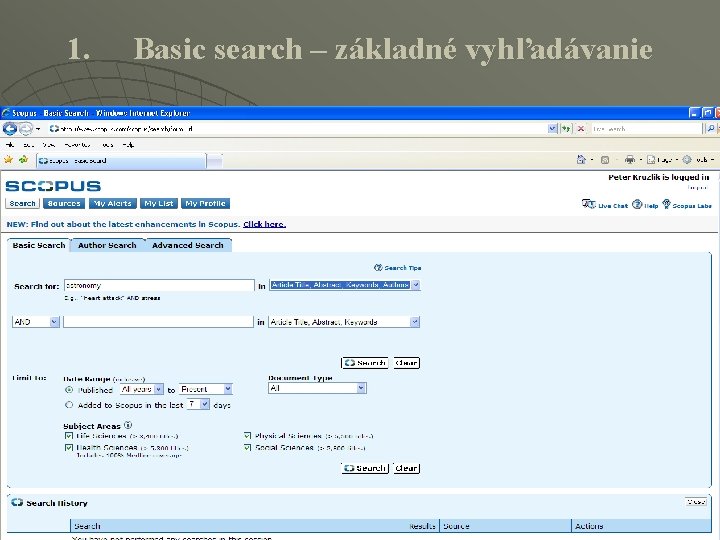Uncheck the Health Sciences checkbox
720x540 pixels.
69,447
